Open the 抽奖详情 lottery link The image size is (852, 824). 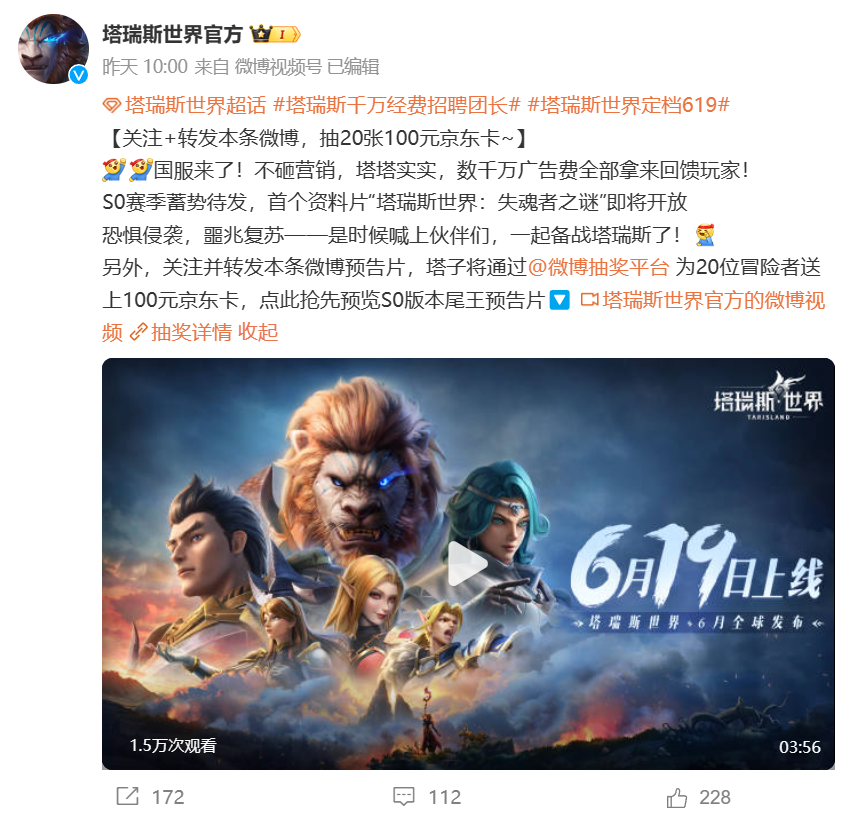coord(191,332)
